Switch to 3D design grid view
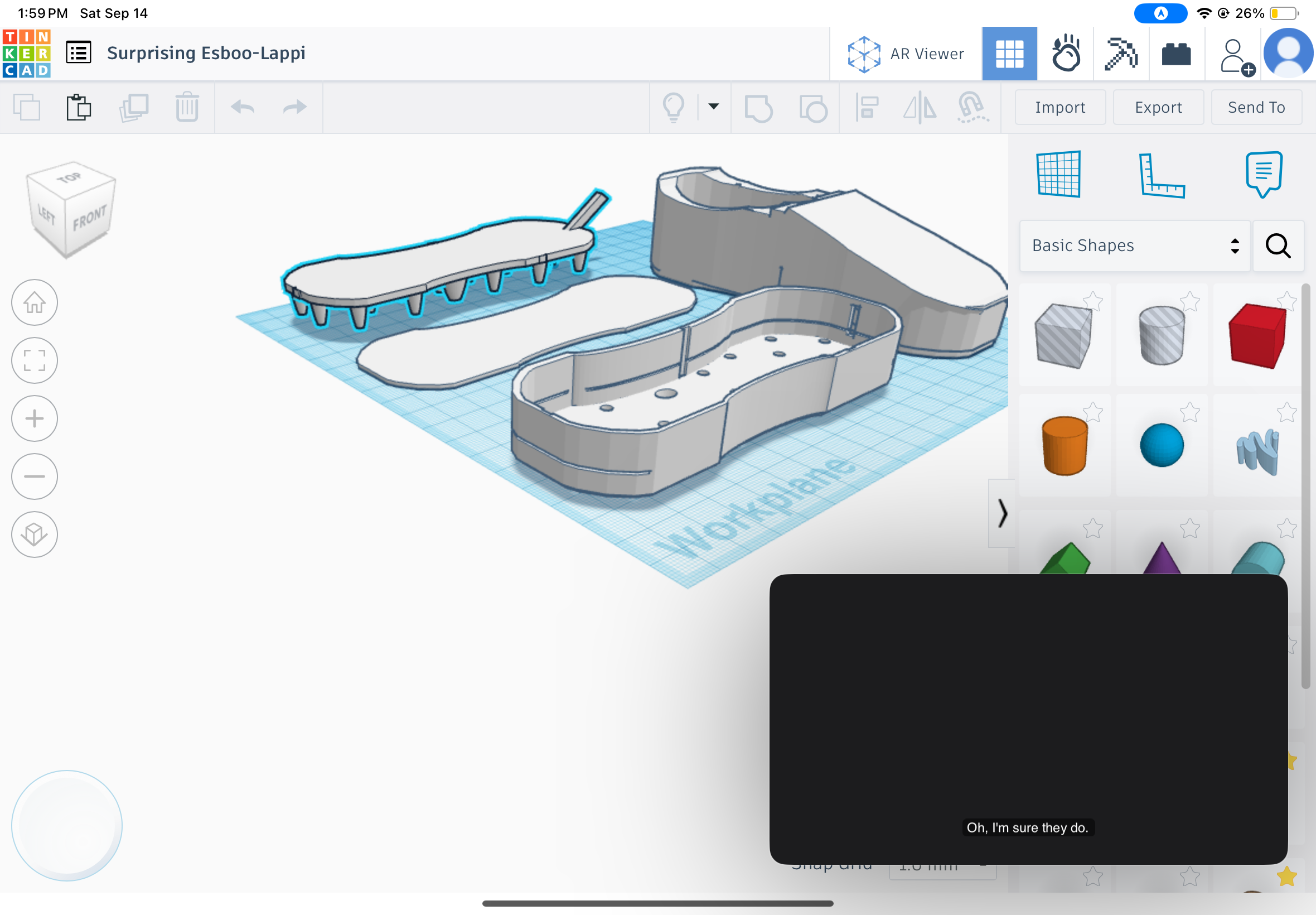Screen dimensions: 1316x915 coord(1009,54)
